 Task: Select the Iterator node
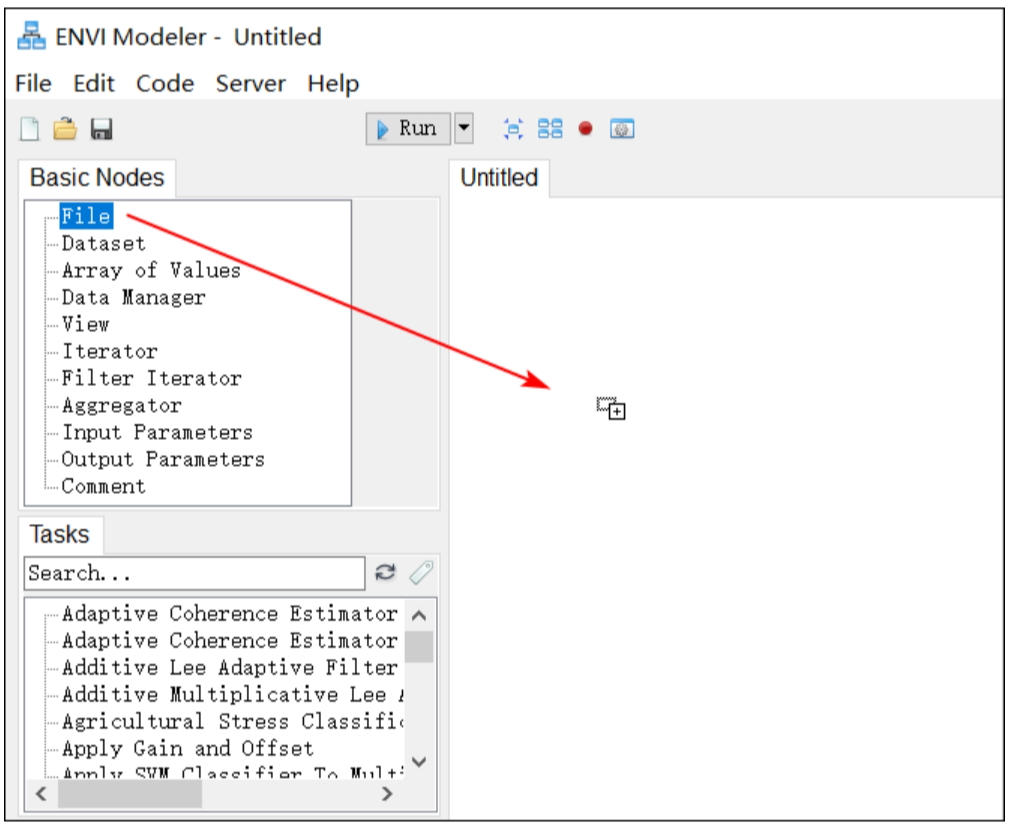tap(110, 352)
